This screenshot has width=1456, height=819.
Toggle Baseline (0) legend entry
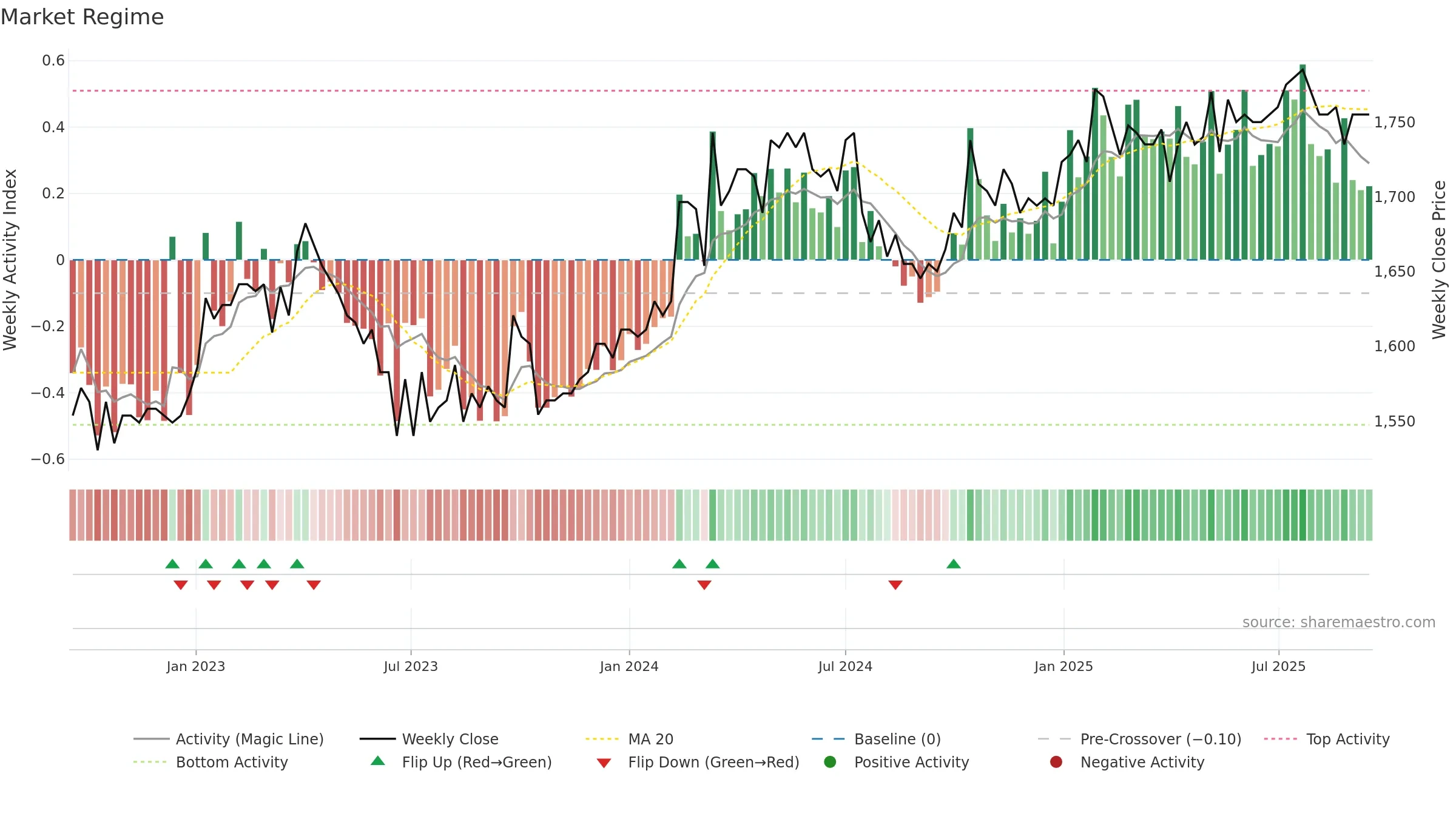(877, 739)
